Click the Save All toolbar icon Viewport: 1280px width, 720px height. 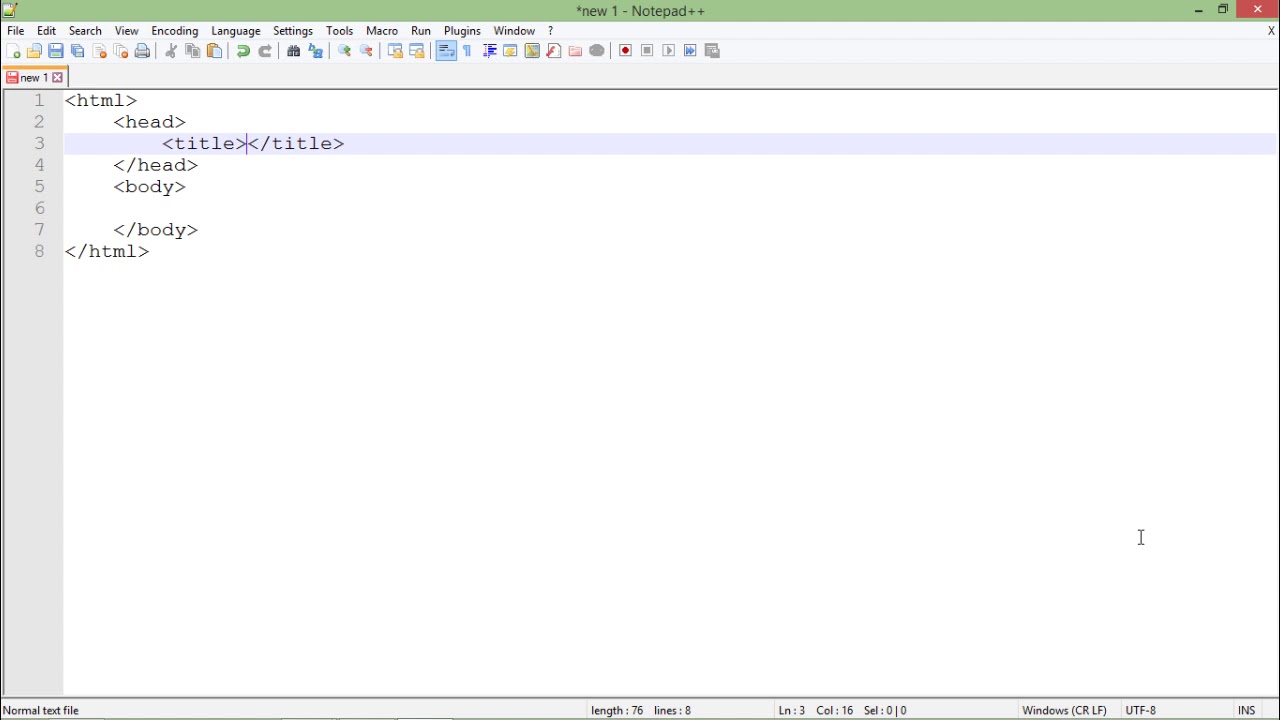pyautogui.click(x=77, y=51)
